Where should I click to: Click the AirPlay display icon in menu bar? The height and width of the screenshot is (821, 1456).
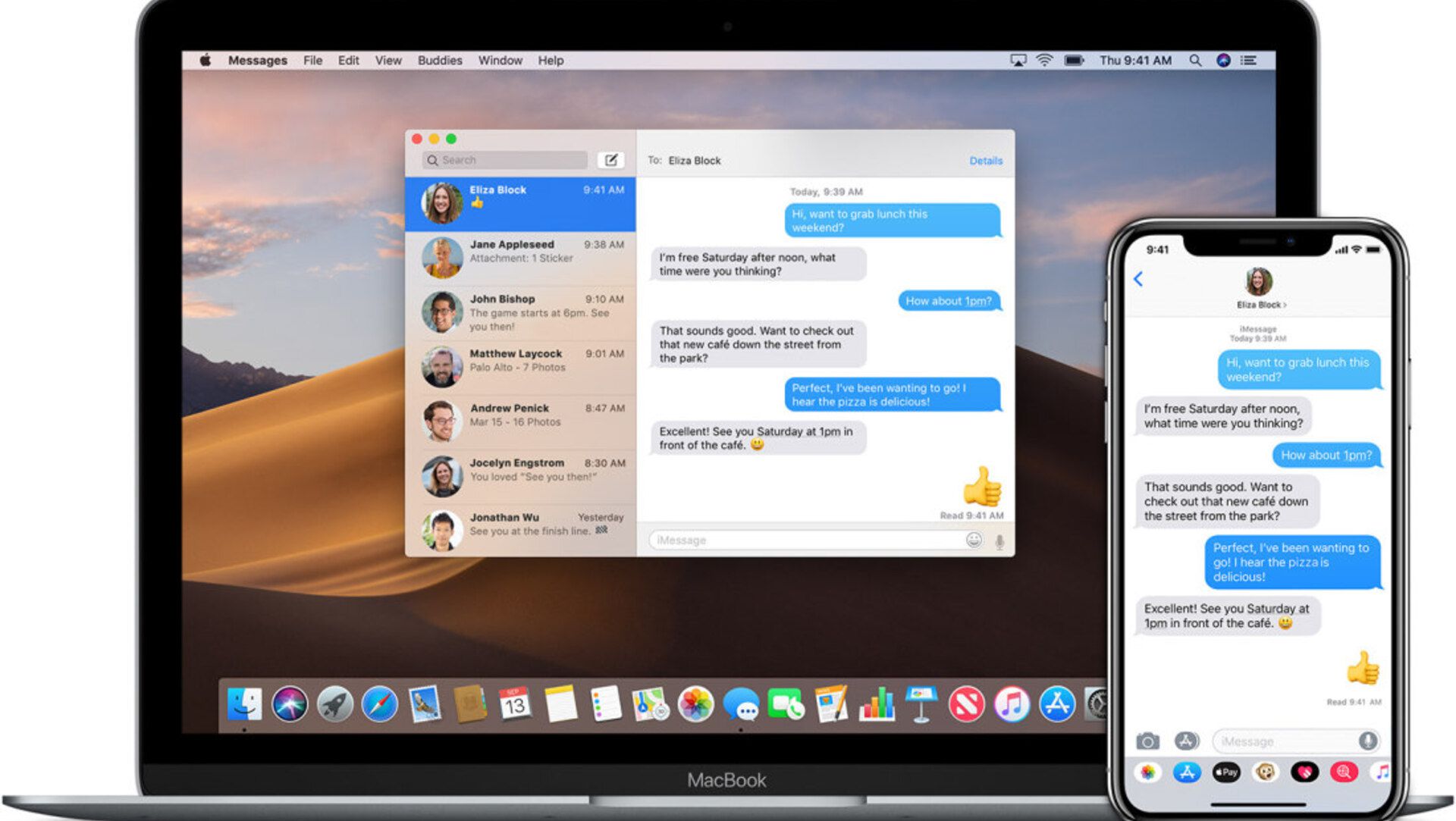1018,61
